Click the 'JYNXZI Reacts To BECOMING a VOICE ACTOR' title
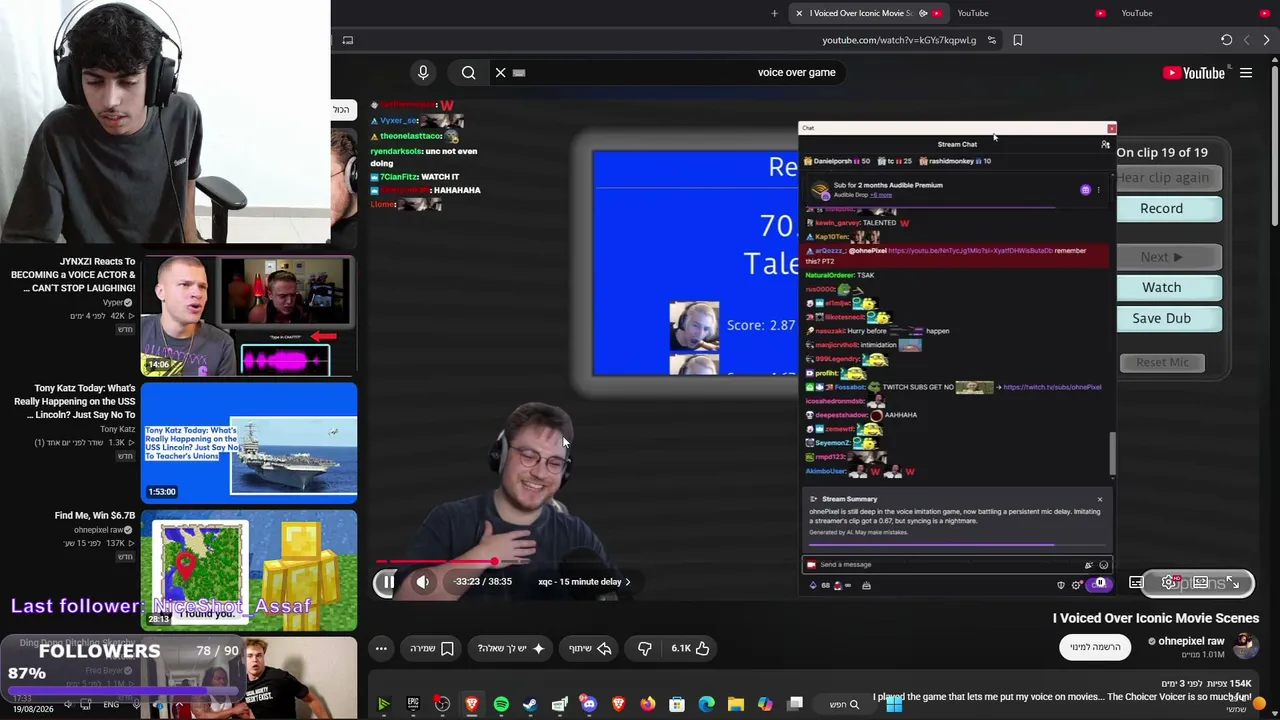The width and height of the screenshot is (1280, 720). (x=71, y=275)
